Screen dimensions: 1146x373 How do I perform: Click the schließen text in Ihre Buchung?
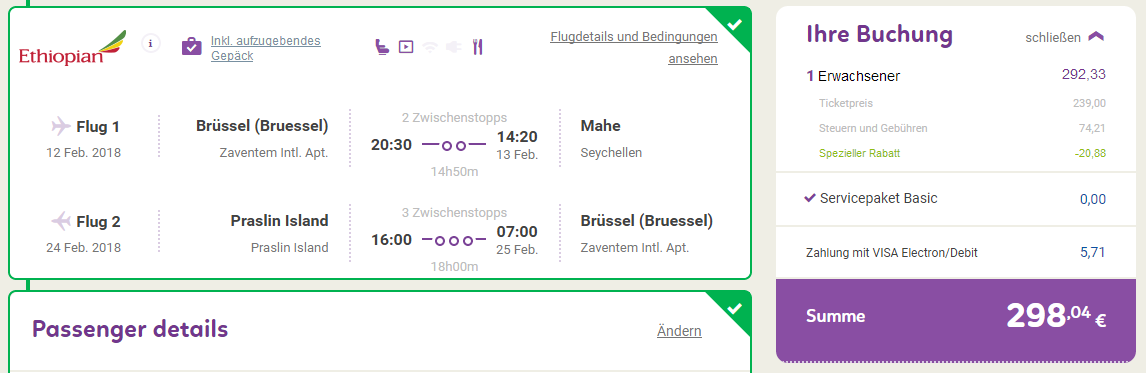pos(1052,38)
